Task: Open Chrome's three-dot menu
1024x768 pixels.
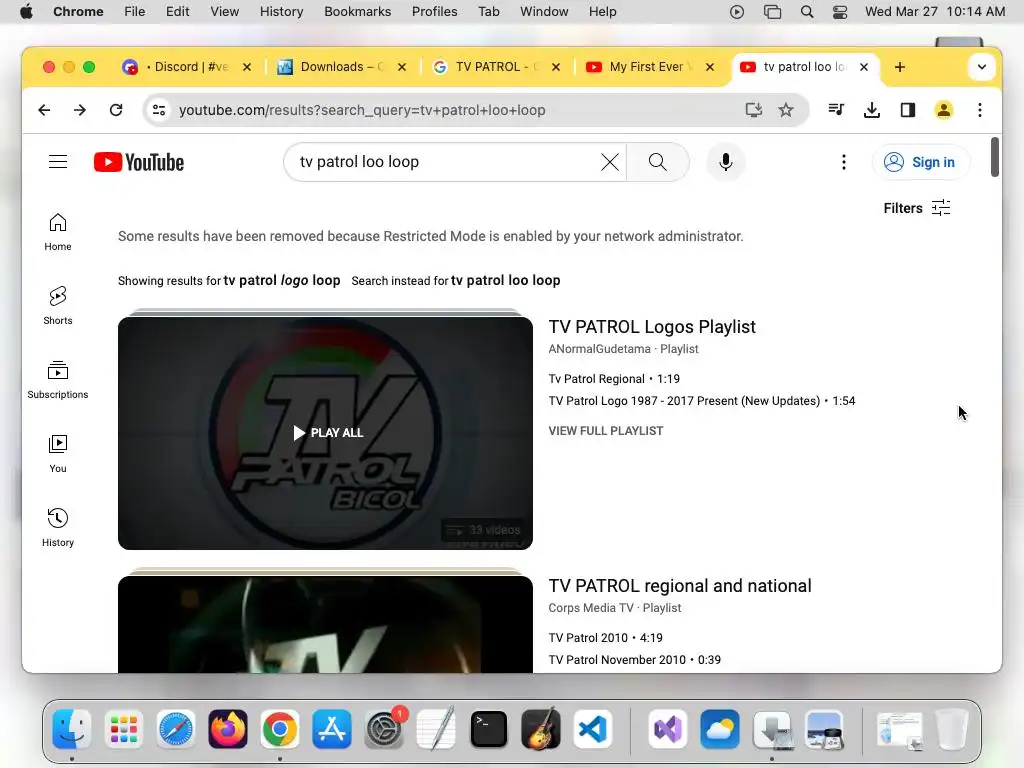Action: pyautogui.click(x=980, y=110)
